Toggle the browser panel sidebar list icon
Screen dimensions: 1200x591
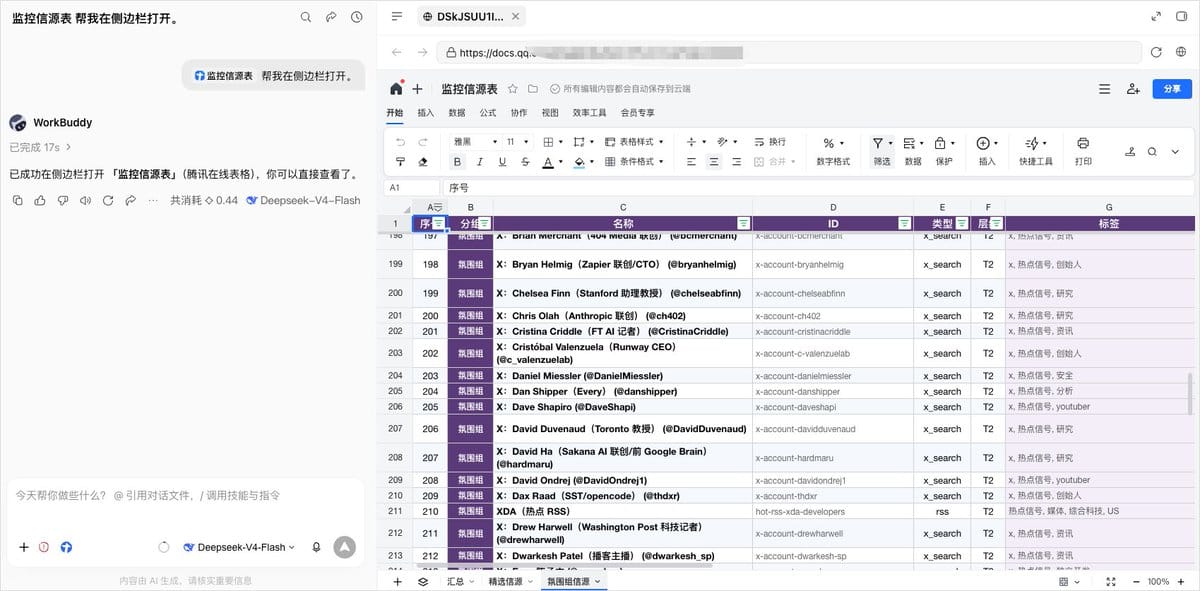[x=397, y=16]
